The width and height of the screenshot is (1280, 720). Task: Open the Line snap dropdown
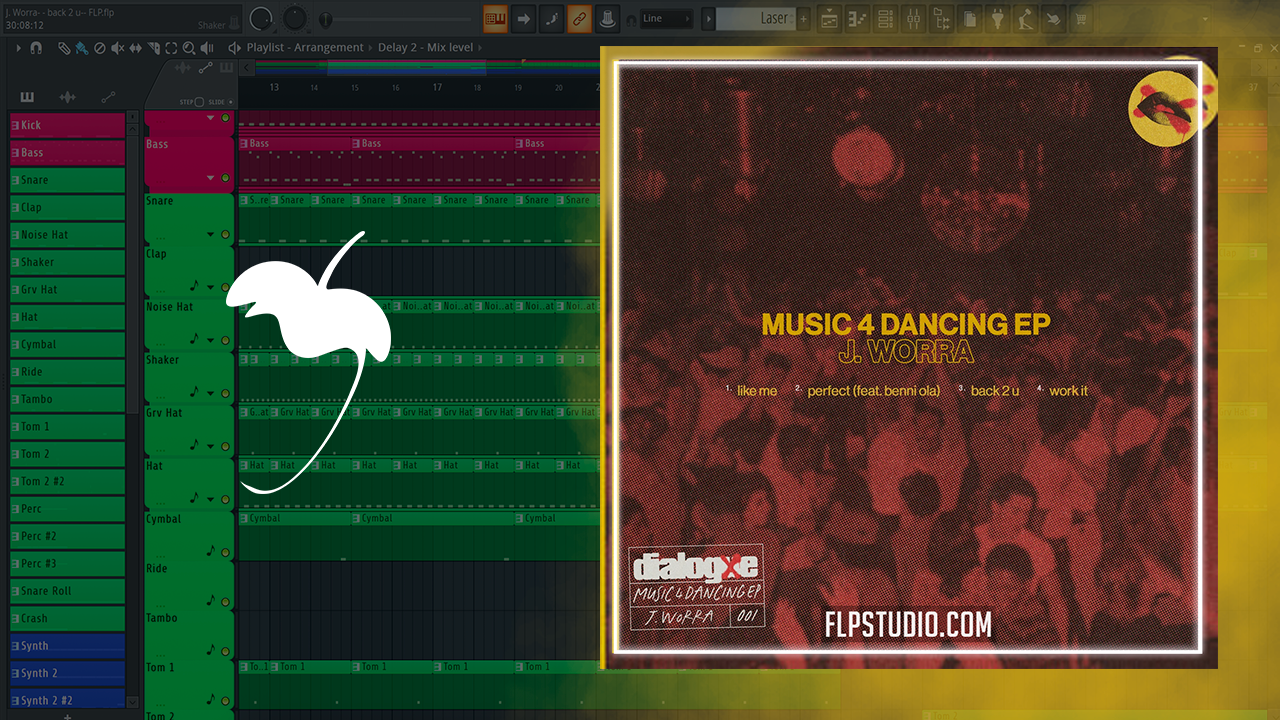click(x=665, y=19)
